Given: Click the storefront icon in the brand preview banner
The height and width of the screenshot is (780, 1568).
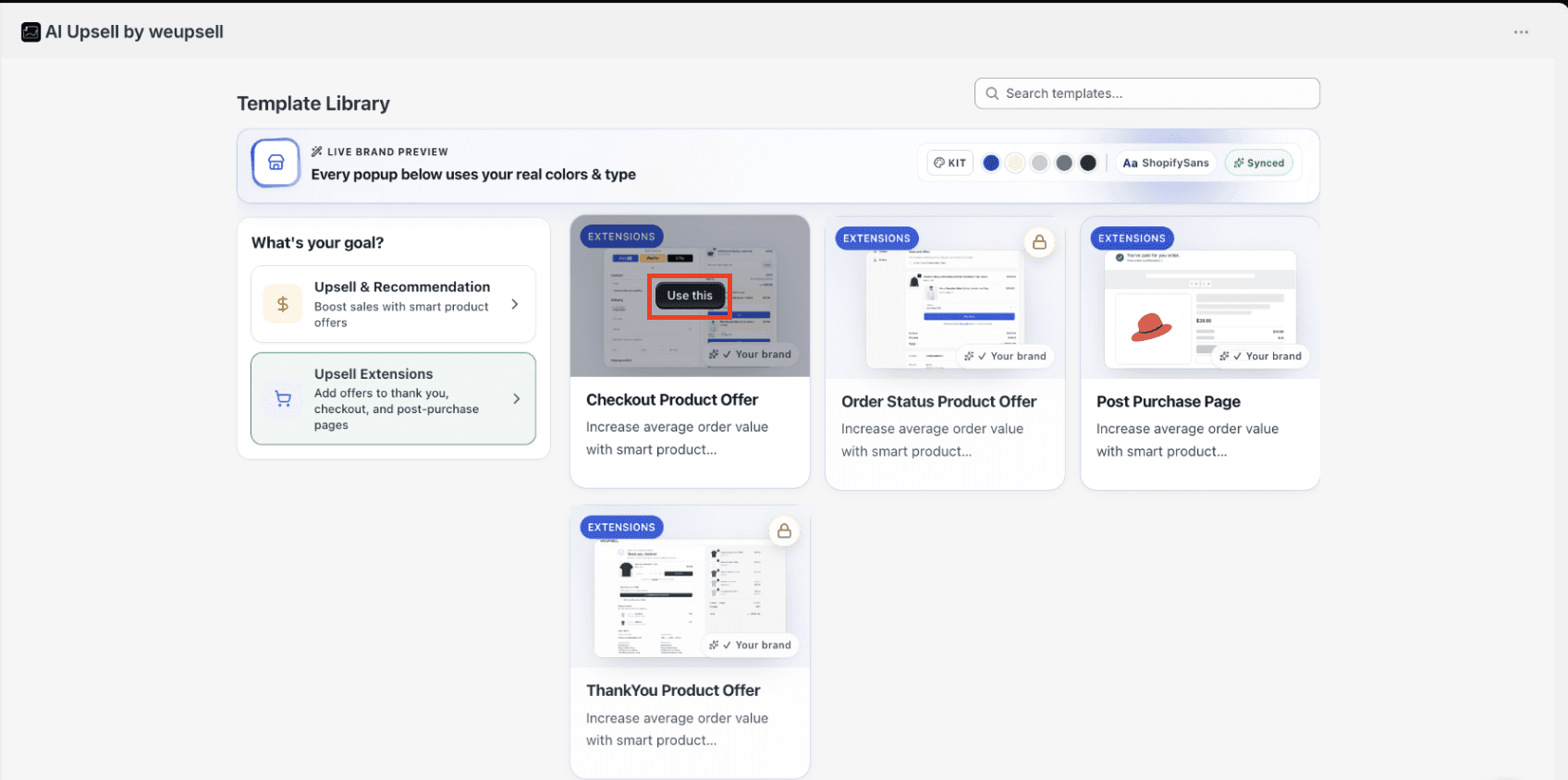Looking at the screenshot, I should tap(276, 163).
